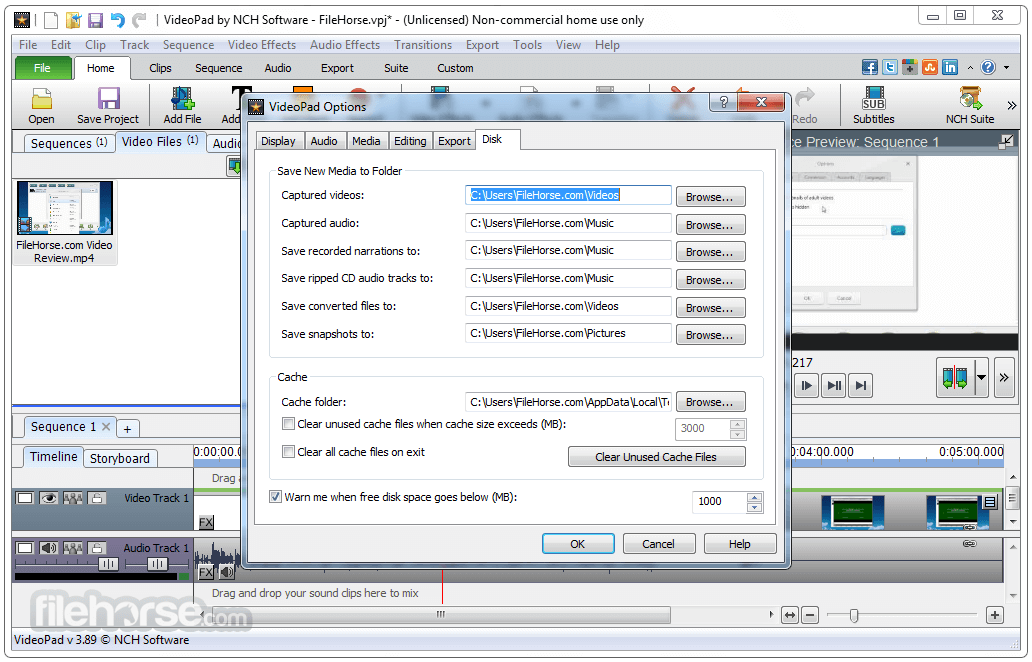The width and height of the screenshot is (1032, 662).
Task: Zoom in timeline with plus icon
Action: click(x=994, y=615)
